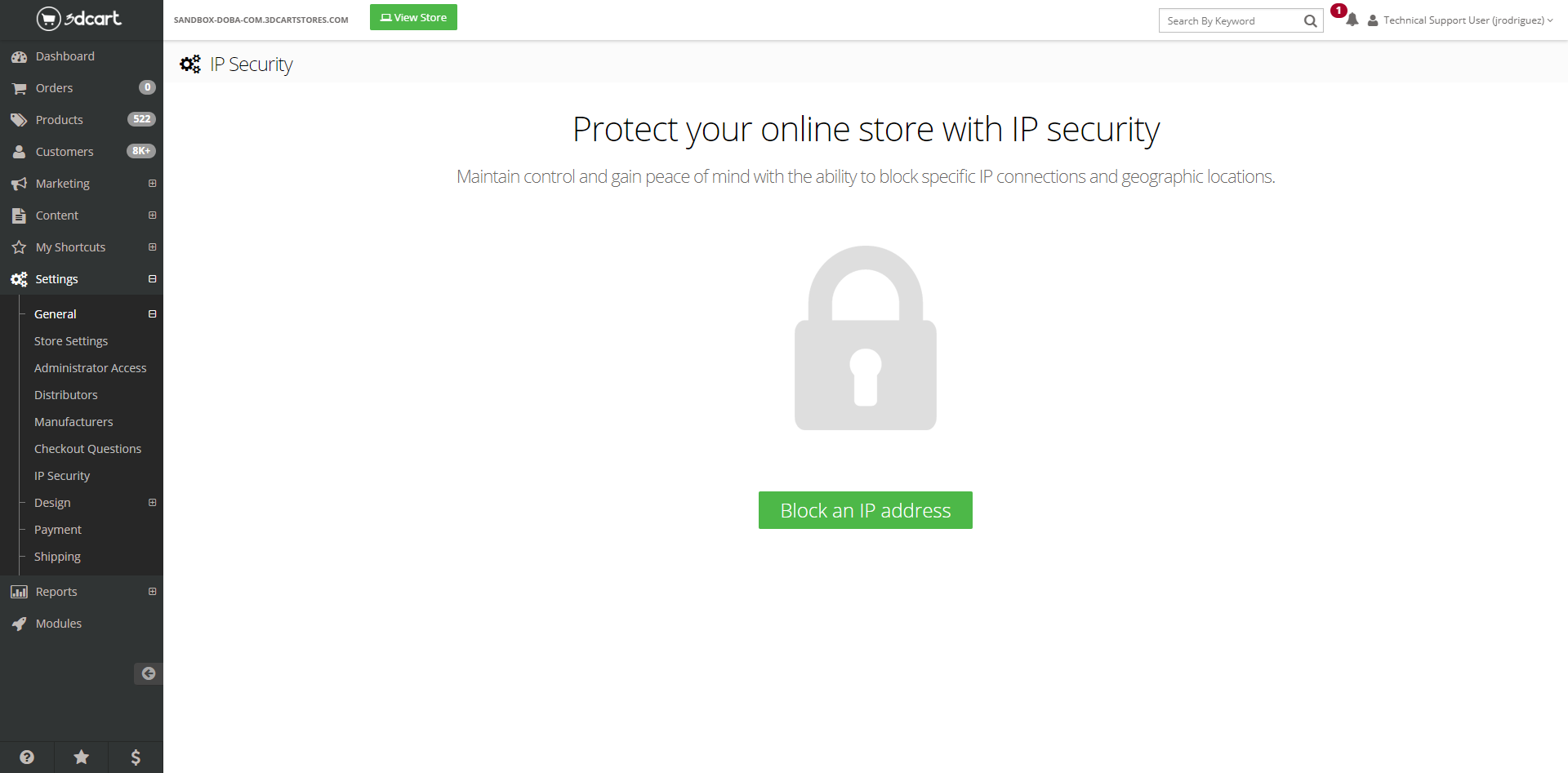Expand the Design submenu
The image size is (1568, 773).
(152, 503)
